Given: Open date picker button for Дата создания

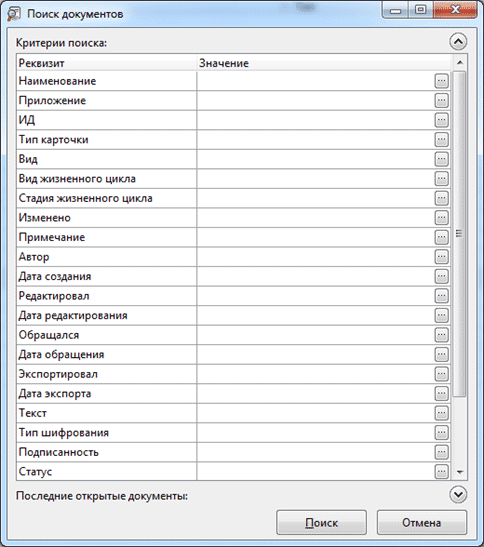Looking at the screenshot, I should [x=441, y=276].
